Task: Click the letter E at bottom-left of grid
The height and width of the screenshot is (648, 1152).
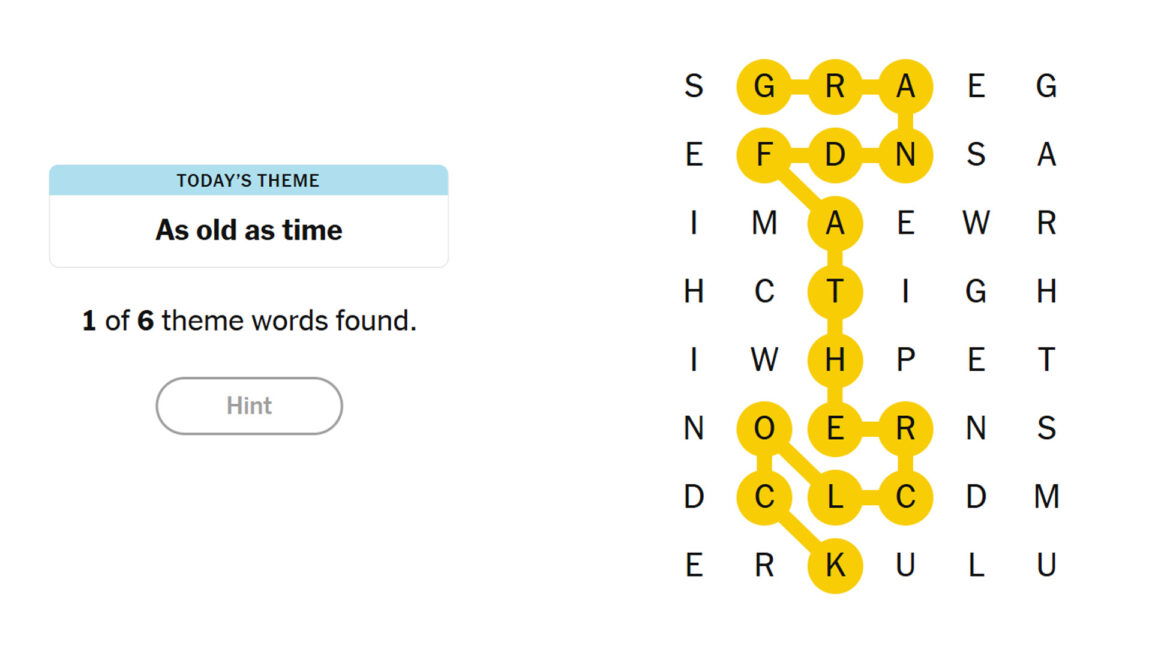Action: click(693, 565)
